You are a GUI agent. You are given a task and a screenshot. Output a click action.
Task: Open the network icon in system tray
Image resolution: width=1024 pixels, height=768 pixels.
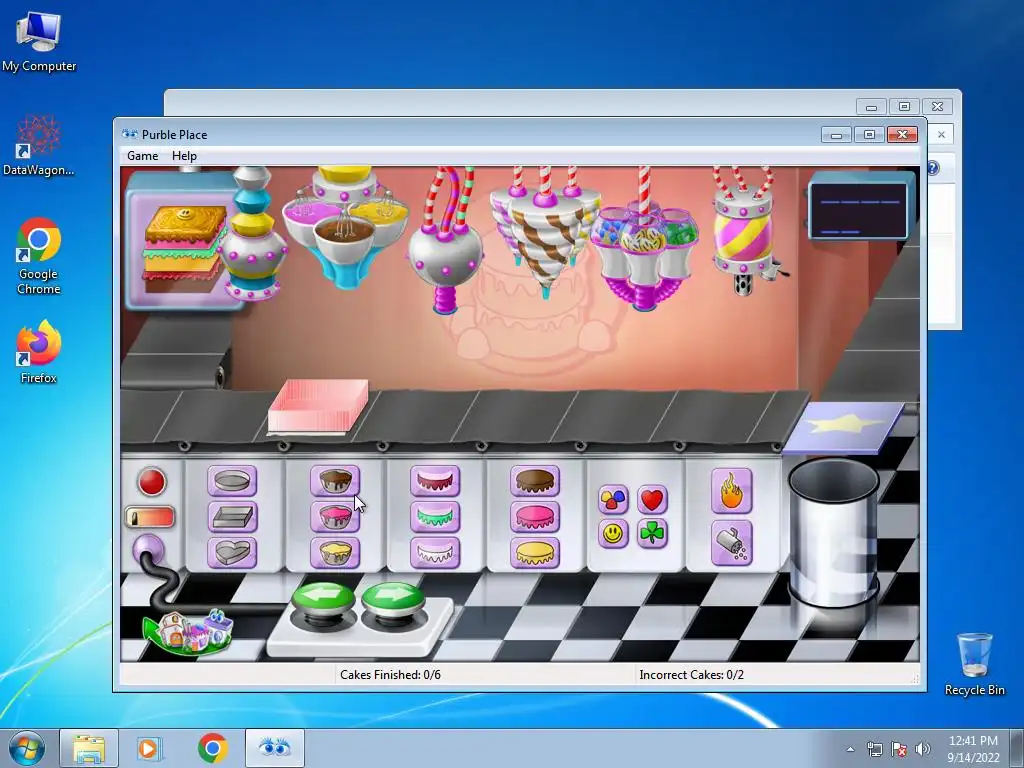[x=874, y=749]
